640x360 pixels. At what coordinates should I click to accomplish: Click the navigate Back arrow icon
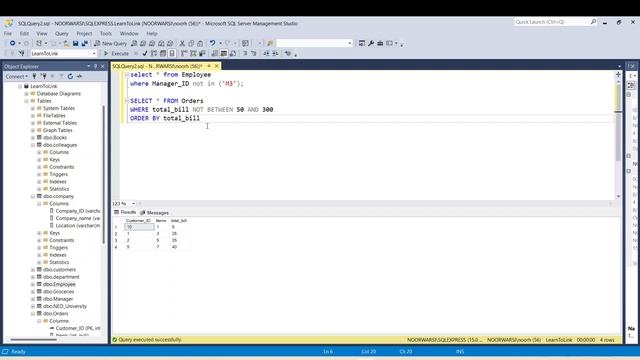pos(13,43)
